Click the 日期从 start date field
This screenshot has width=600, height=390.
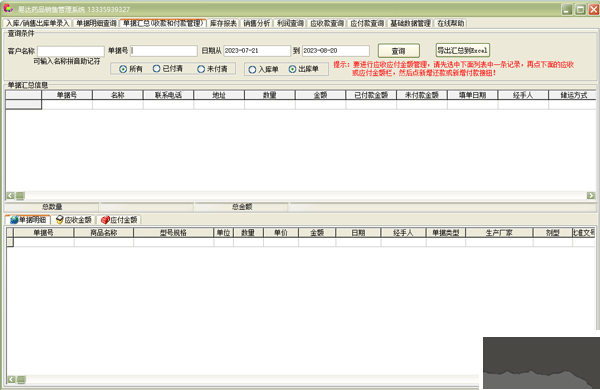click(257, 51)
